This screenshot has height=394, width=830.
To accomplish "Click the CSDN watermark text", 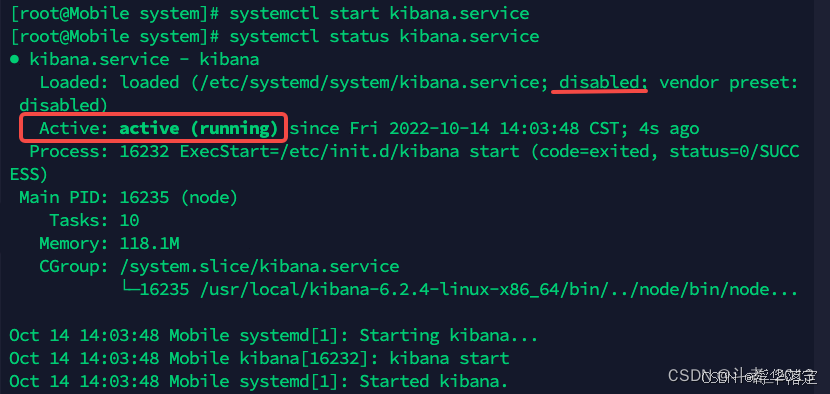I will pyautogui.click(x=742, y=376).
